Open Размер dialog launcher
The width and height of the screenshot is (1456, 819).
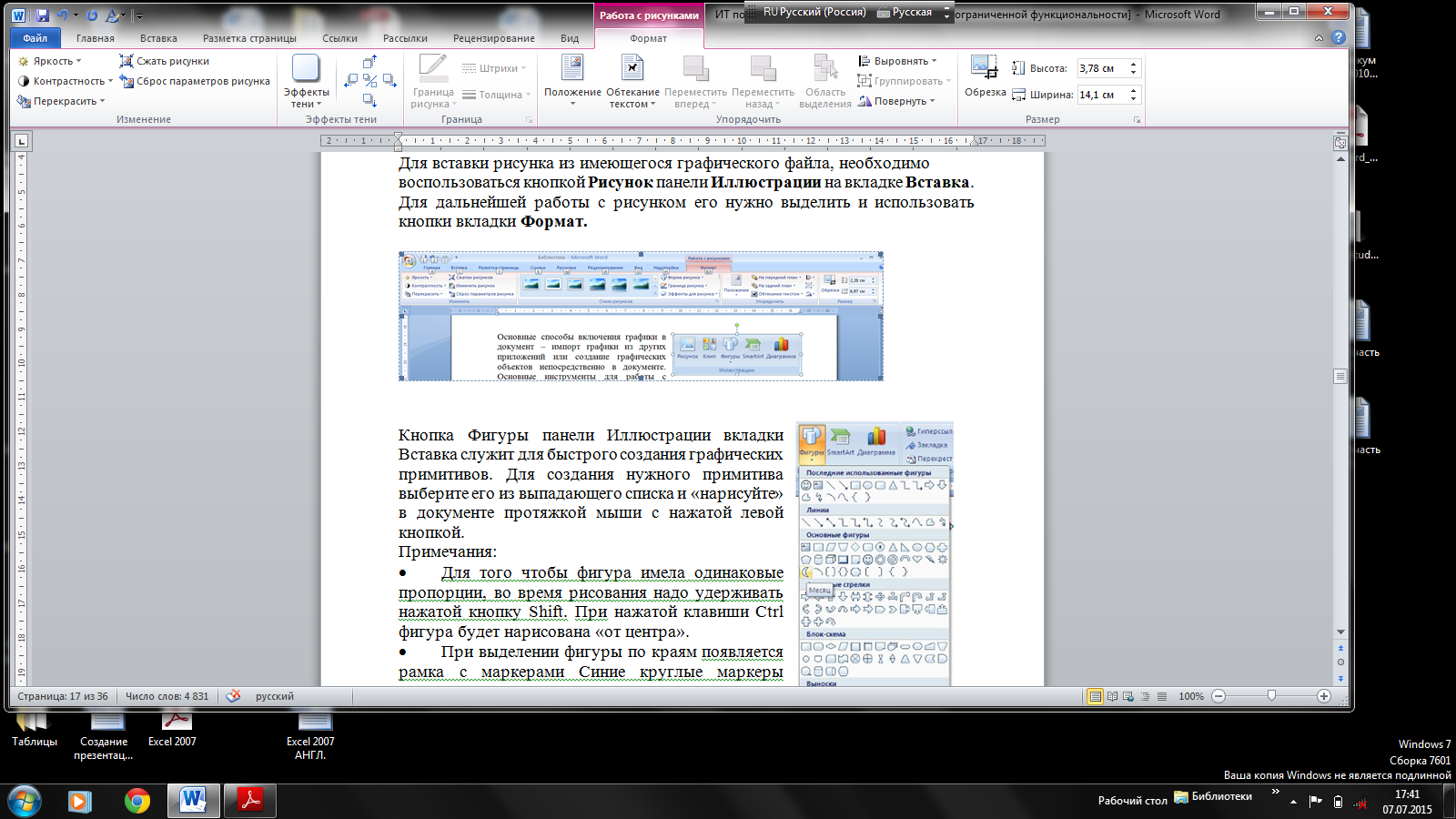[1137, 120]
